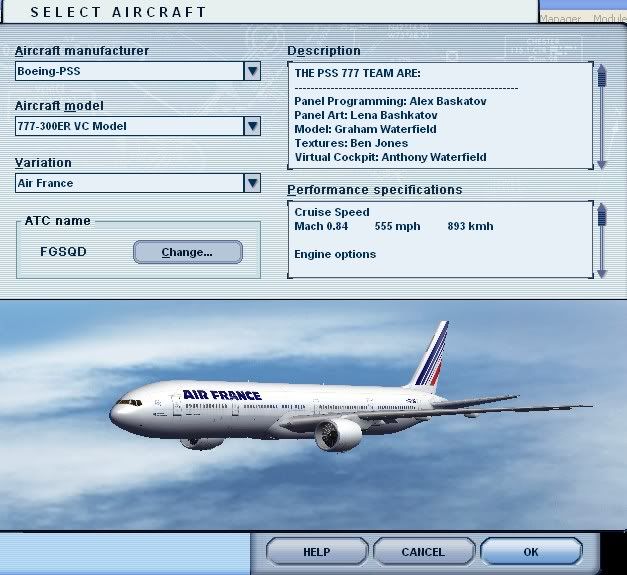Click the Change... ATC name button
The image size is (627, 575).
[188, 252]
